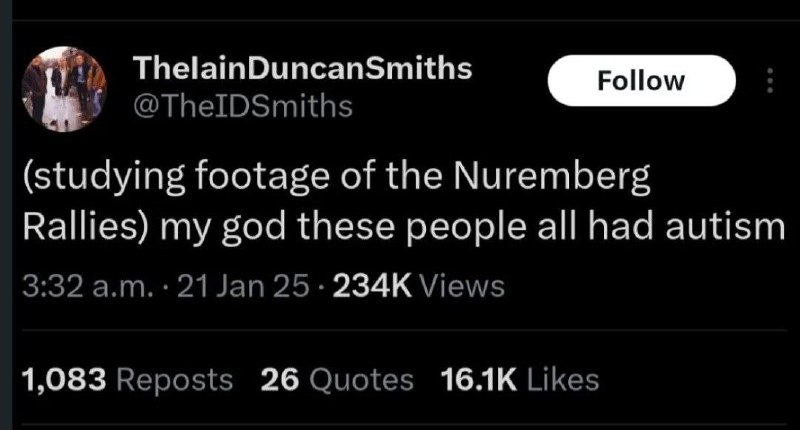View the 234K Views analytics
800x430 pixels.
tap(418, 286)
